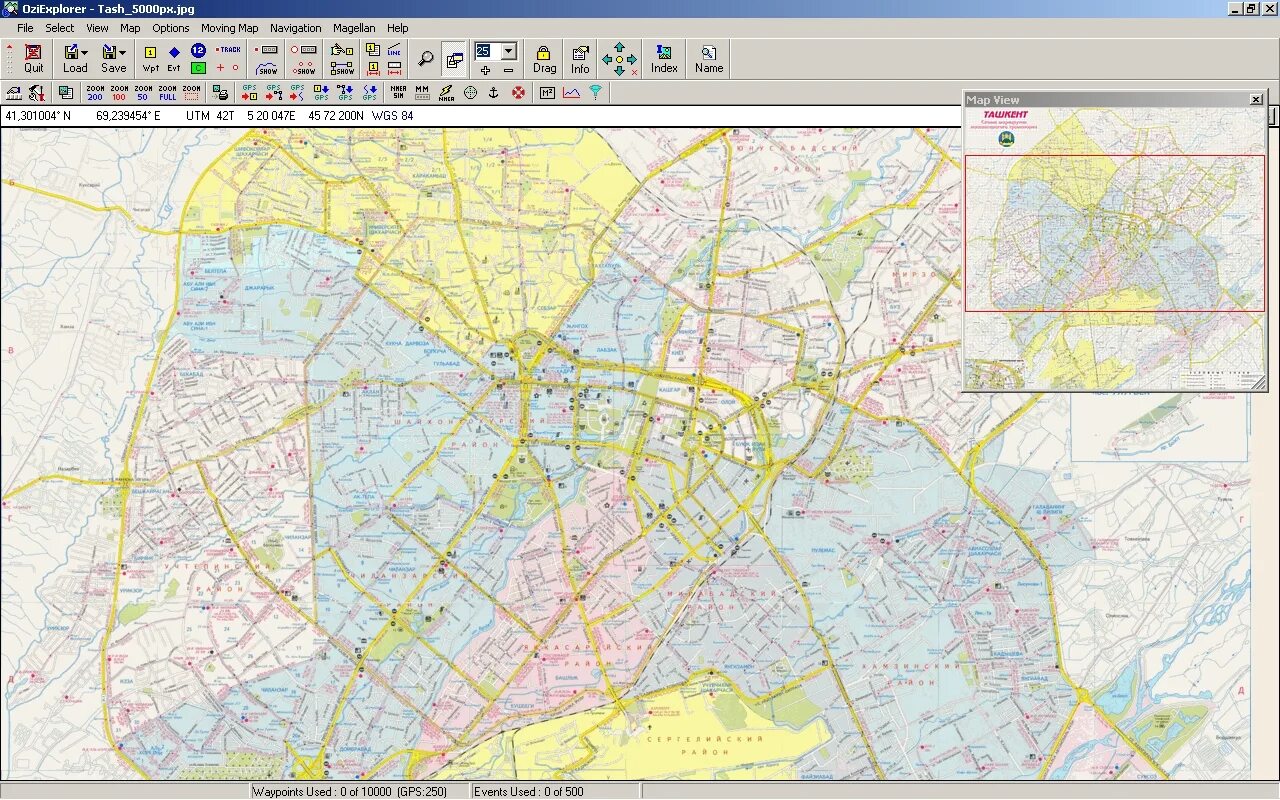Open the Select menu

click(x=60, y=28)
